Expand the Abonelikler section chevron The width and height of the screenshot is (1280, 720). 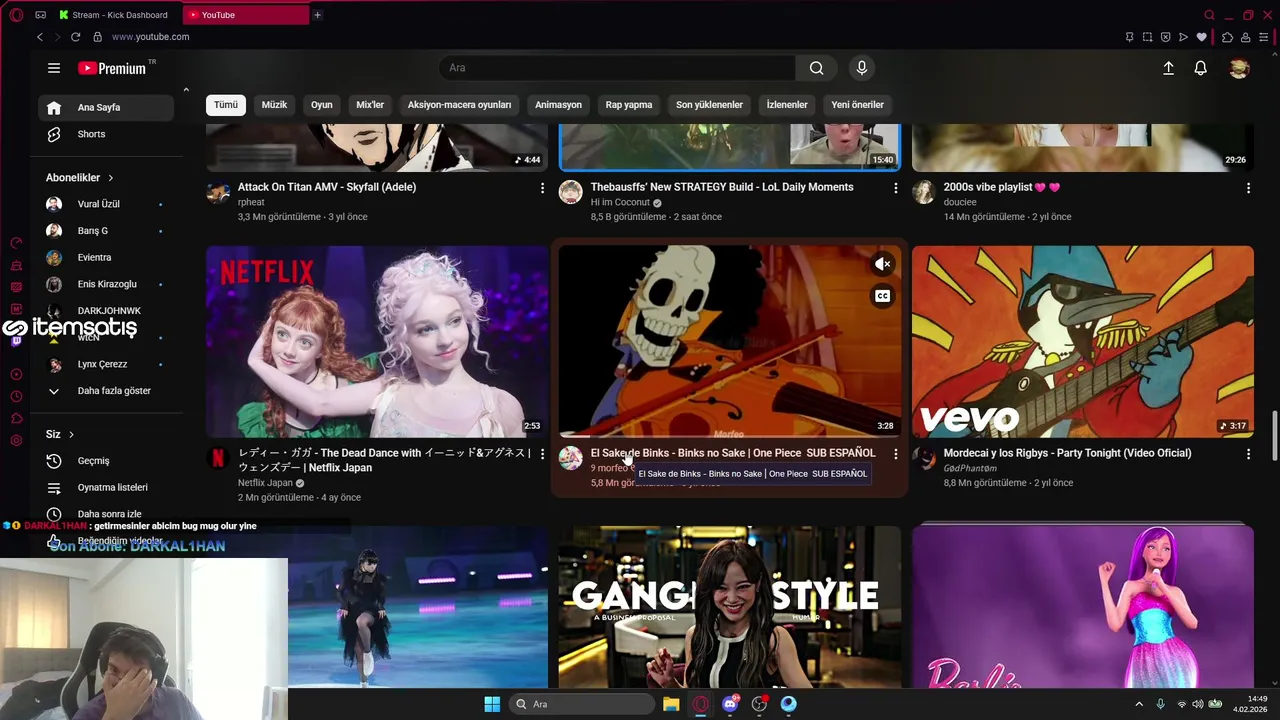tap(110, 178)
